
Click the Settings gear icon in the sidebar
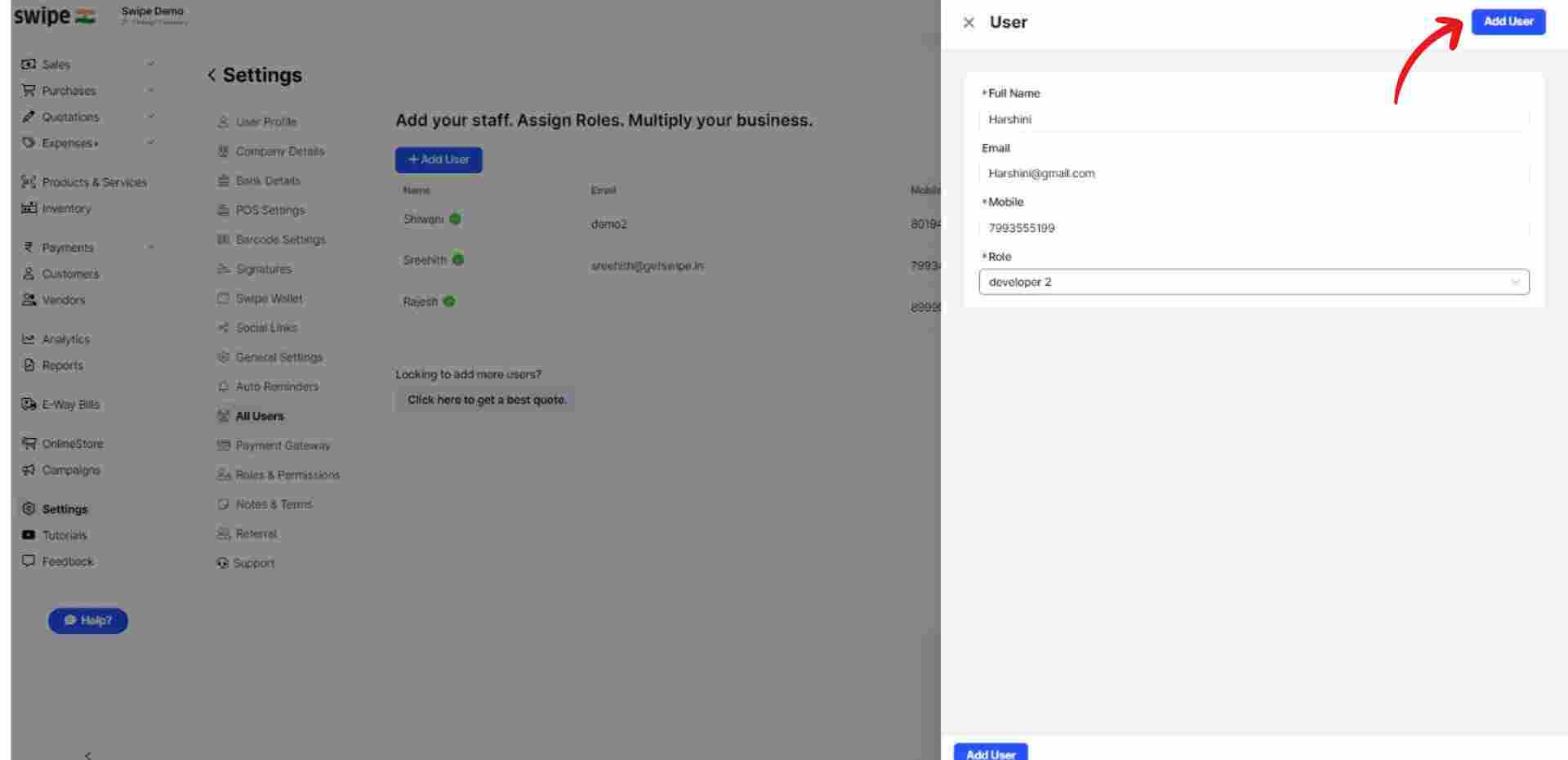tap(29, 509)
